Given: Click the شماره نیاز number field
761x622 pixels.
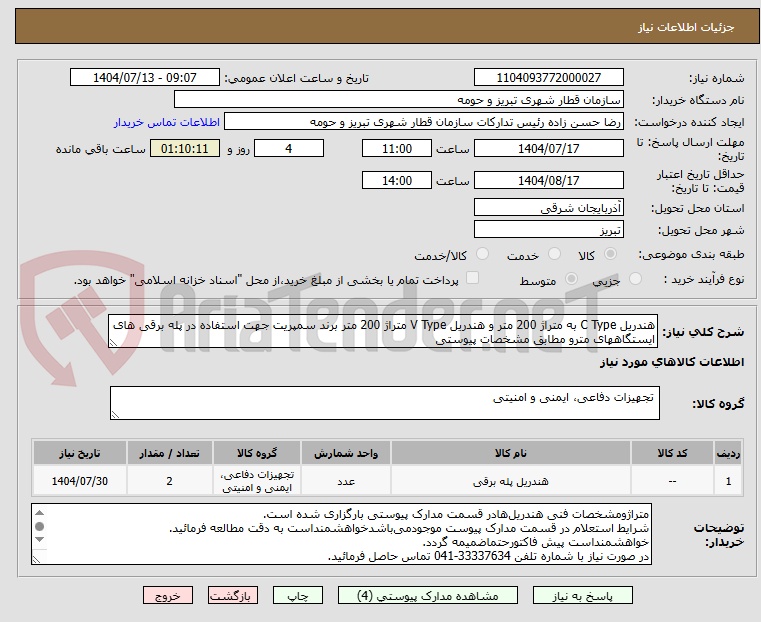Looking at the screenshot, I should click(548, 78).
